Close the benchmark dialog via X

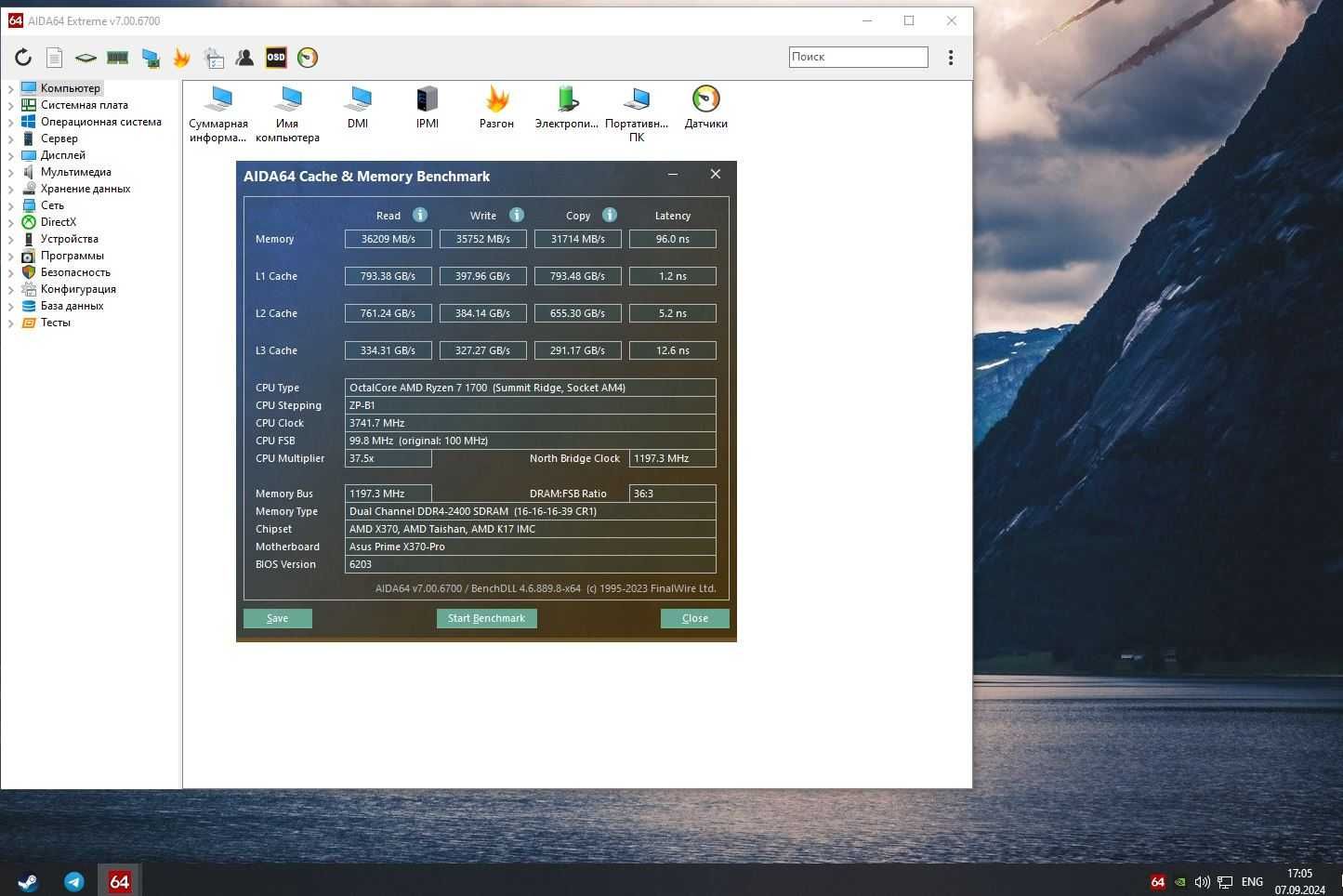716,175
